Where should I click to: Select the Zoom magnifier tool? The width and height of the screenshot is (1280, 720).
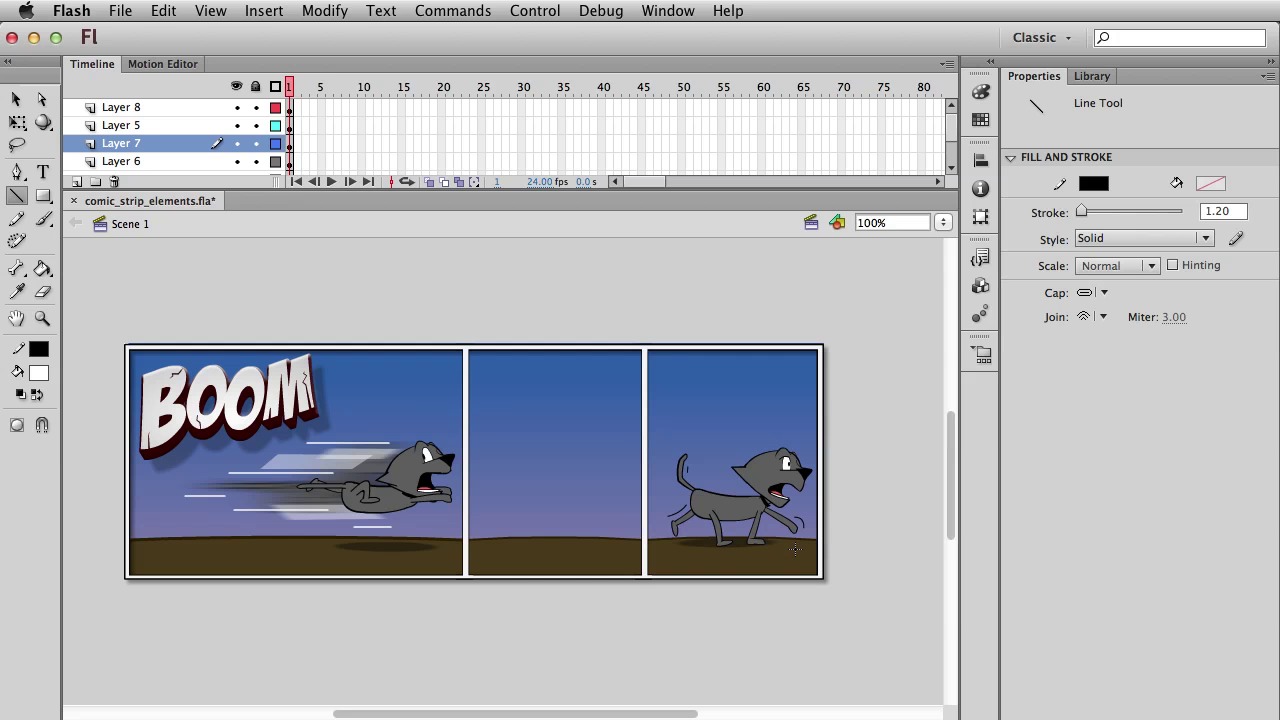(43, 318)
